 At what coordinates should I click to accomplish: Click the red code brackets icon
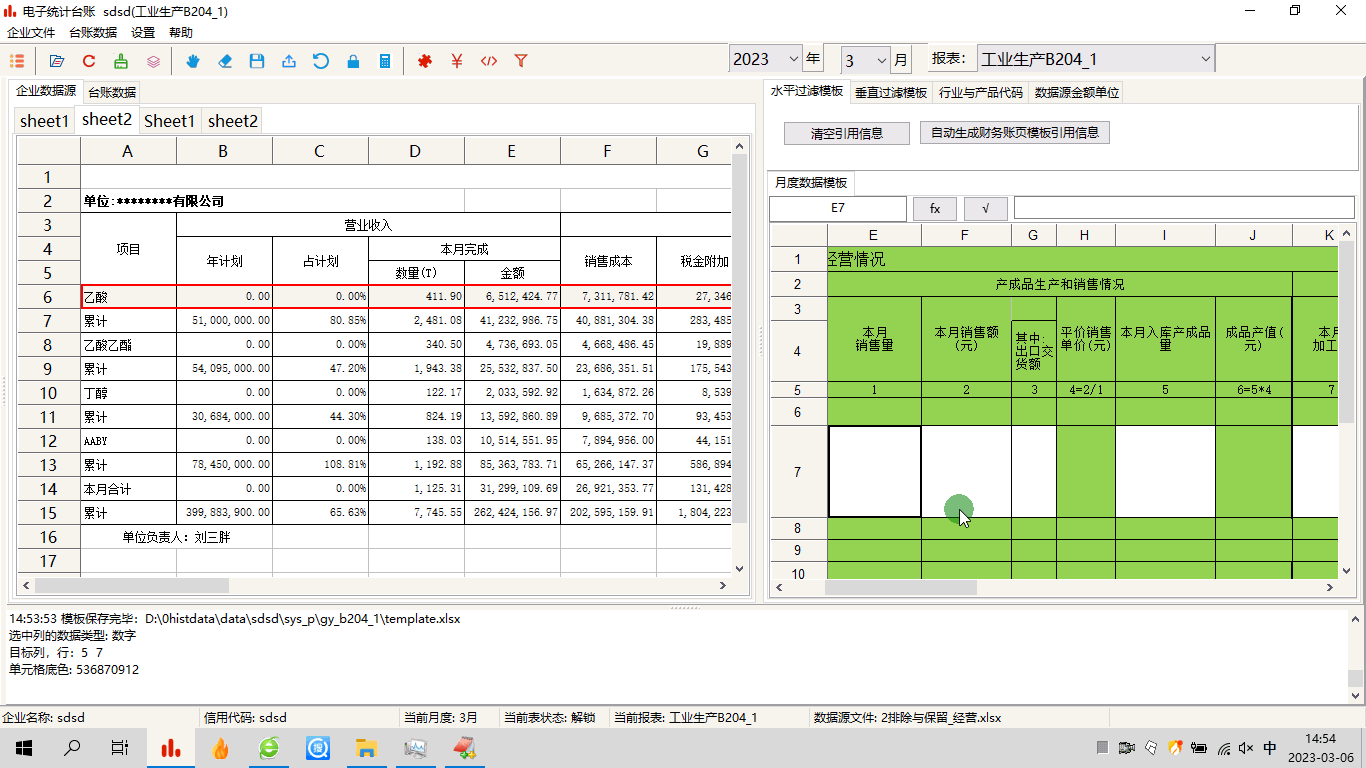(489, 61)
